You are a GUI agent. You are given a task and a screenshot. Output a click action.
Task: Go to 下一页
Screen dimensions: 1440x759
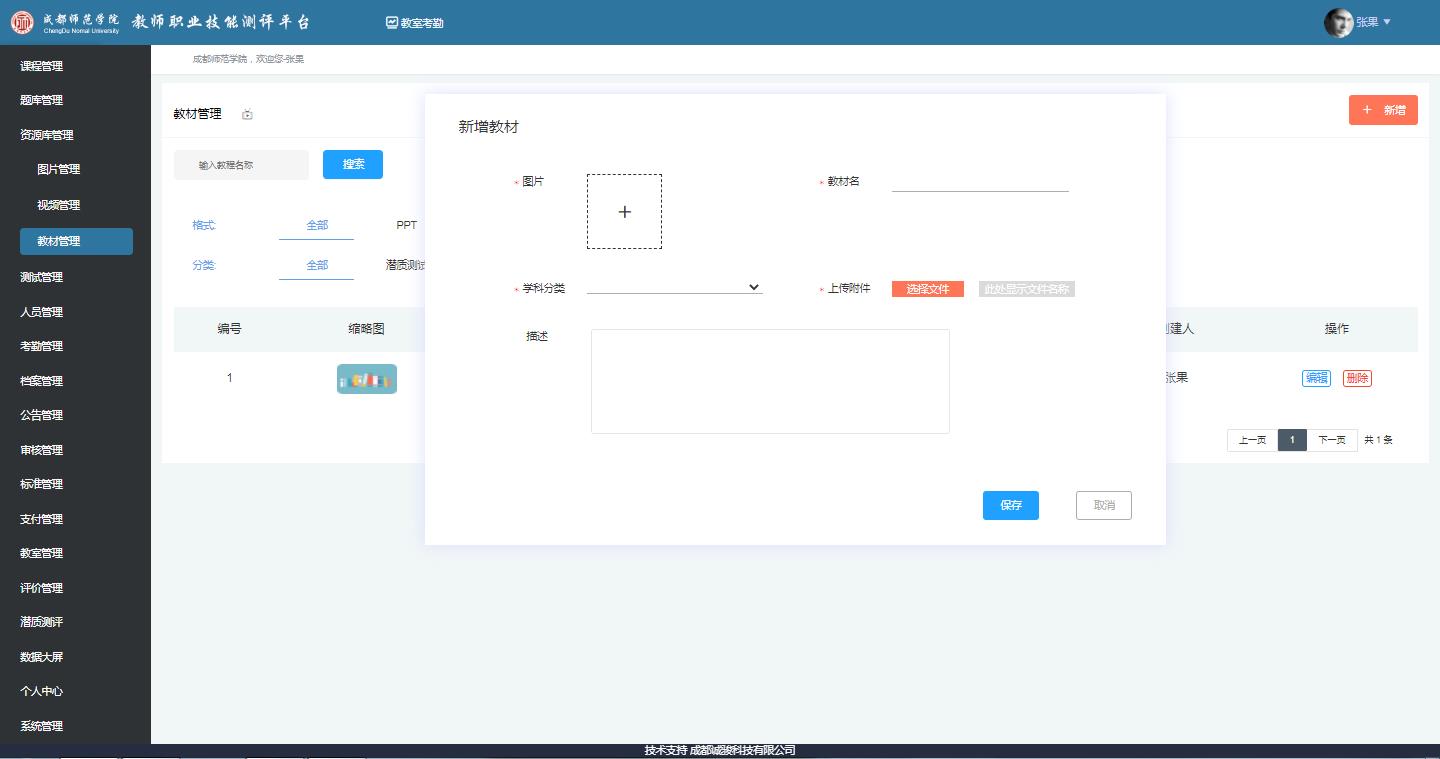[1331, 440]
